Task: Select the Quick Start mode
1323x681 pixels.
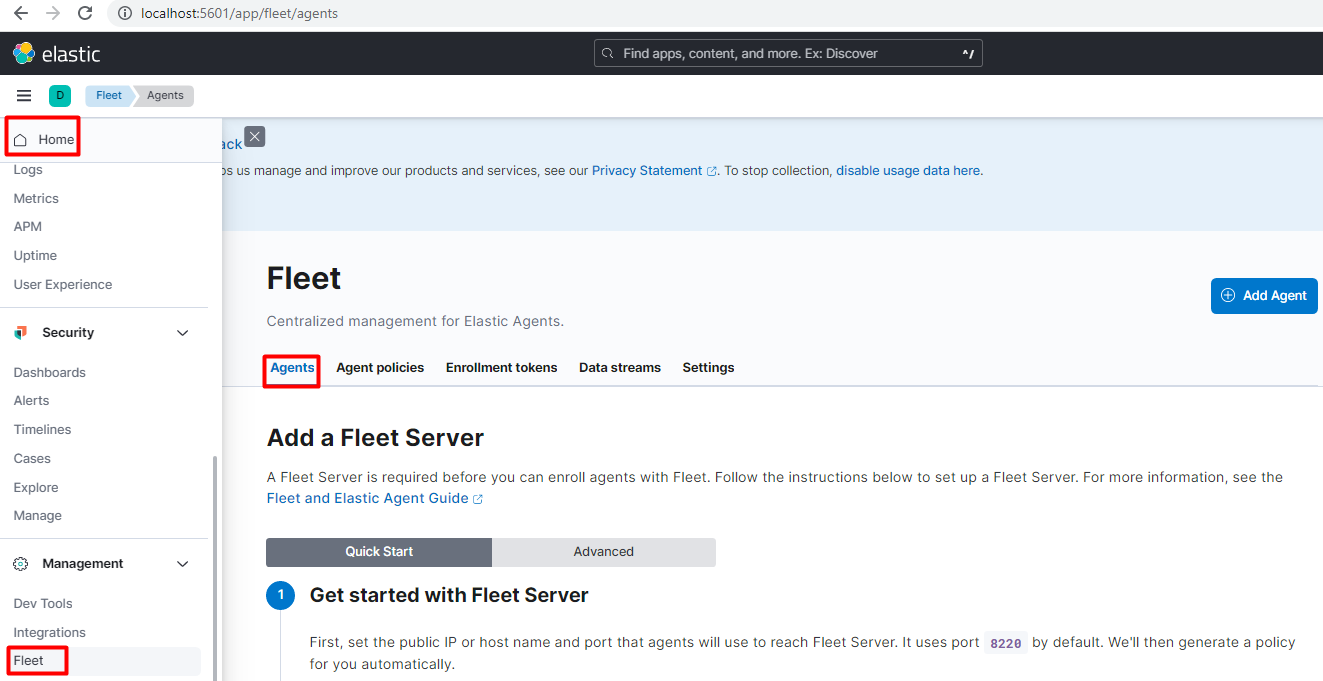Action: coord(379,552)
